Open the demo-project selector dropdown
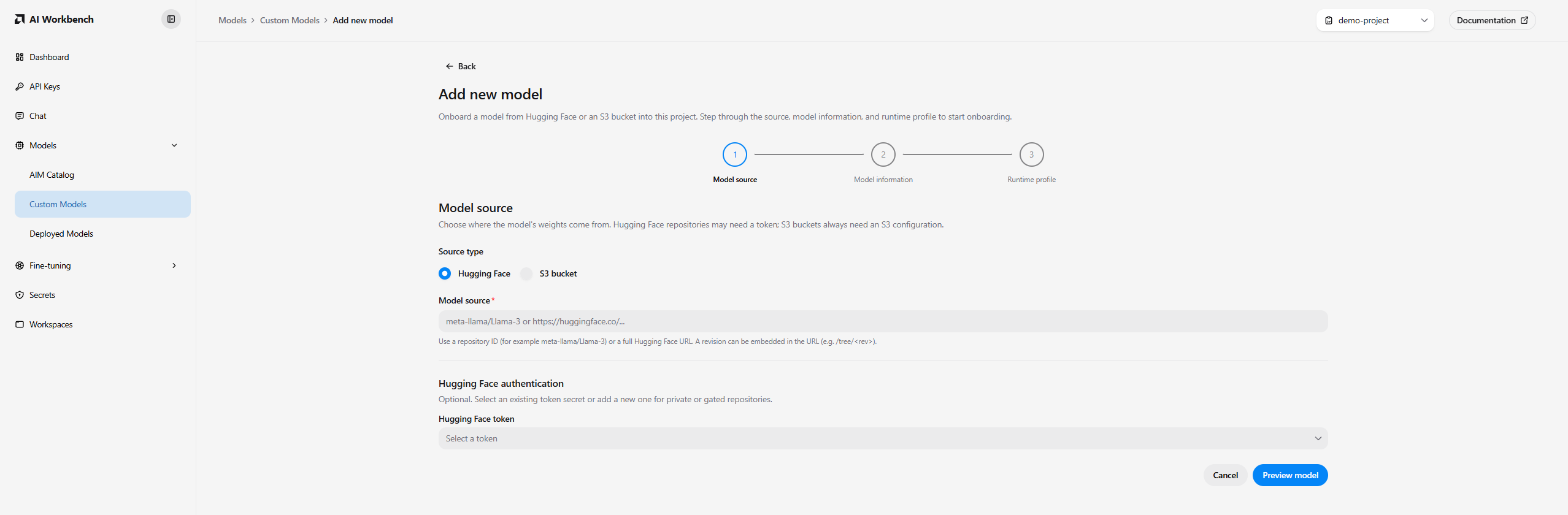The height and width of the screenshot is (515, 1568). tap(1375, 20)
